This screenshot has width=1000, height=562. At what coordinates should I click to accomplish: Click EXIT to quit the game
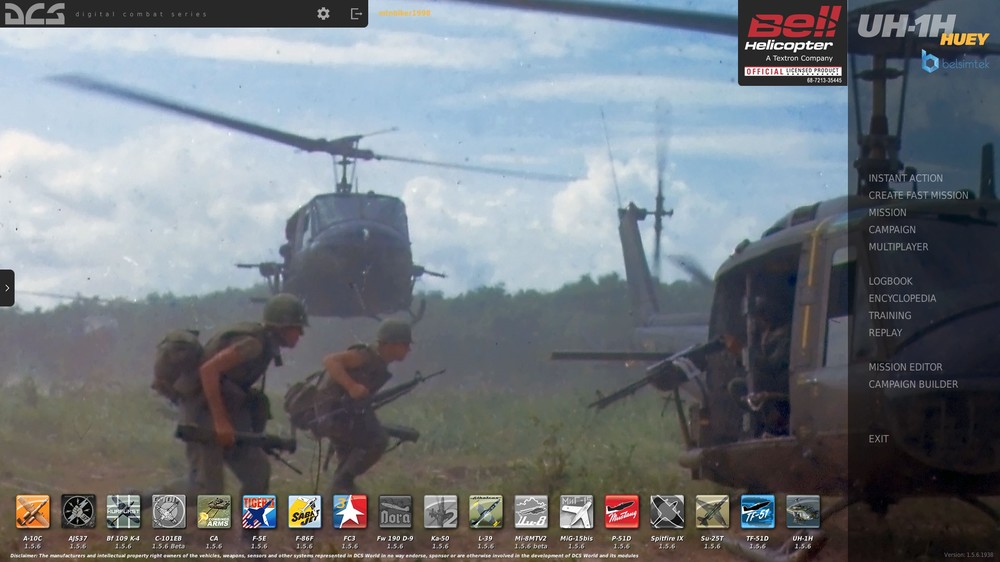tap(878, 439)
